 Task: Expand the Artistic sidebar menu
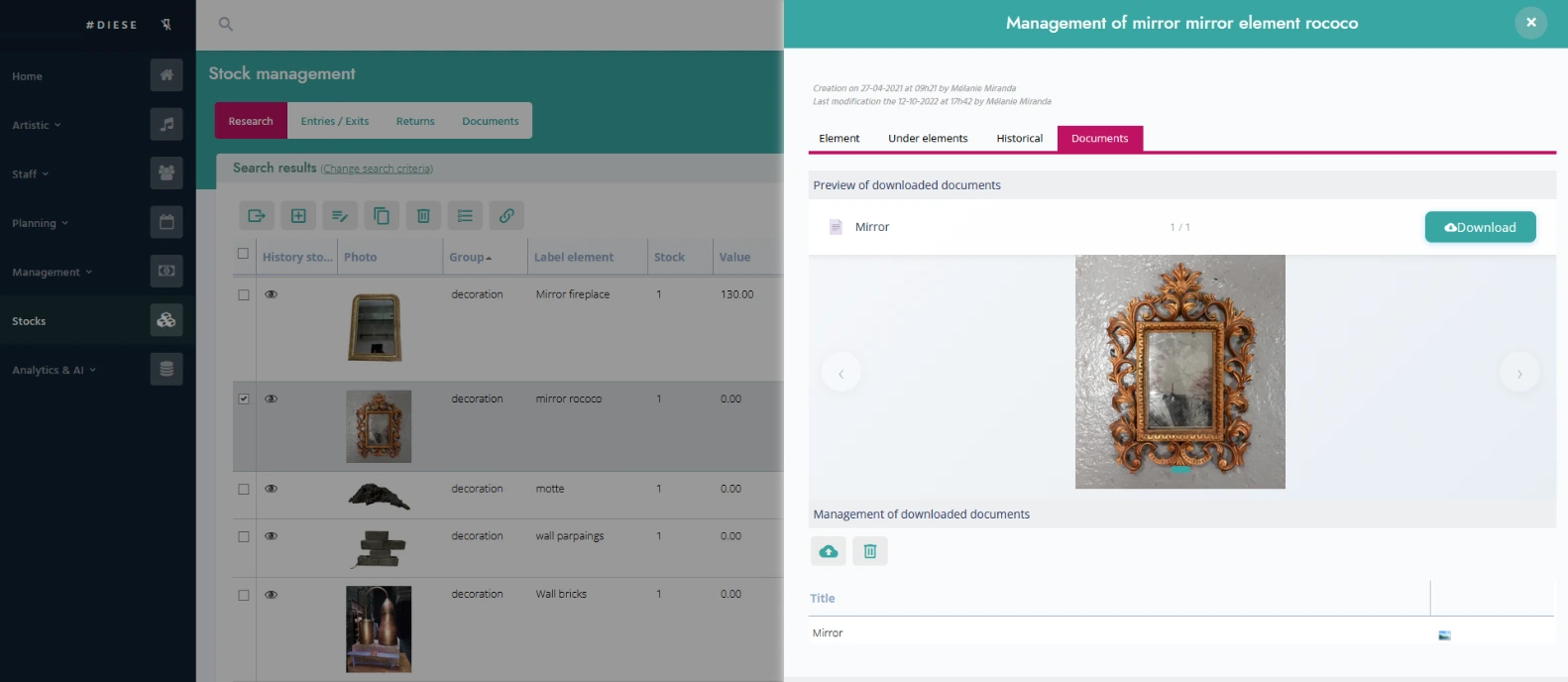click(37, 125)
